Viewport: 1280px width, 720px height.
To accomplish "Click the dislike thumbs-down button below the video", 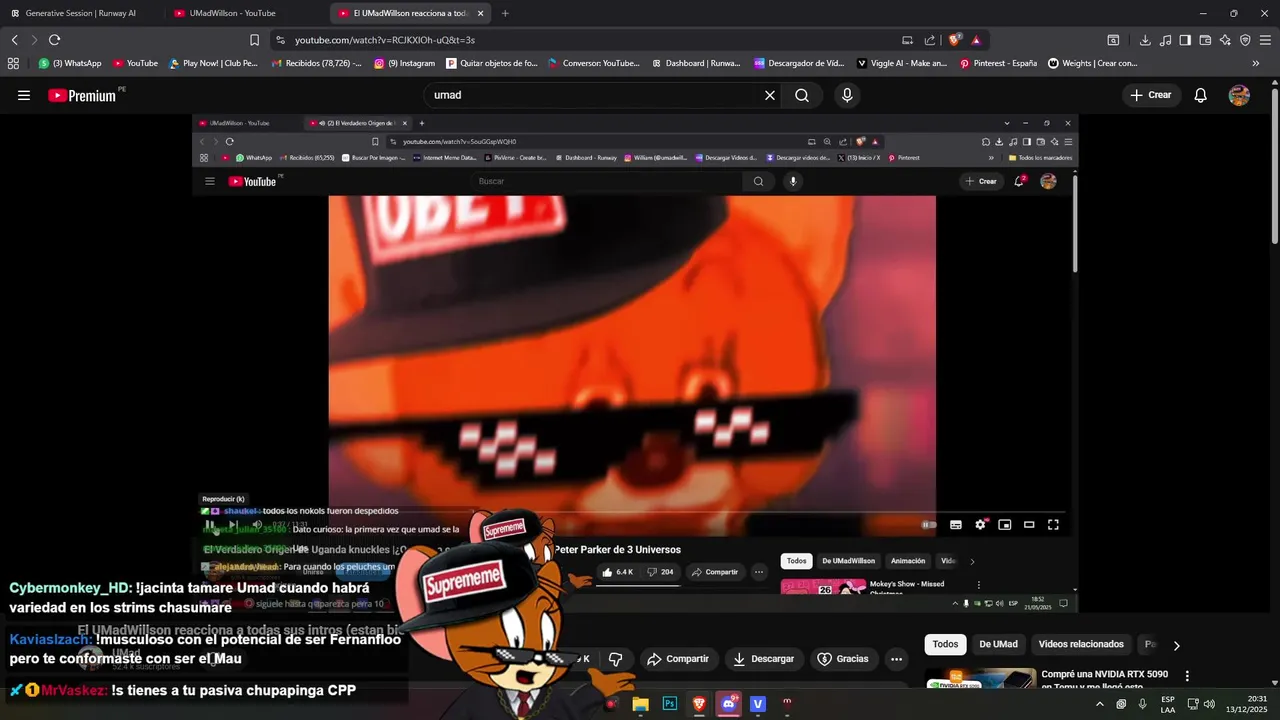I will coord(615,659).
